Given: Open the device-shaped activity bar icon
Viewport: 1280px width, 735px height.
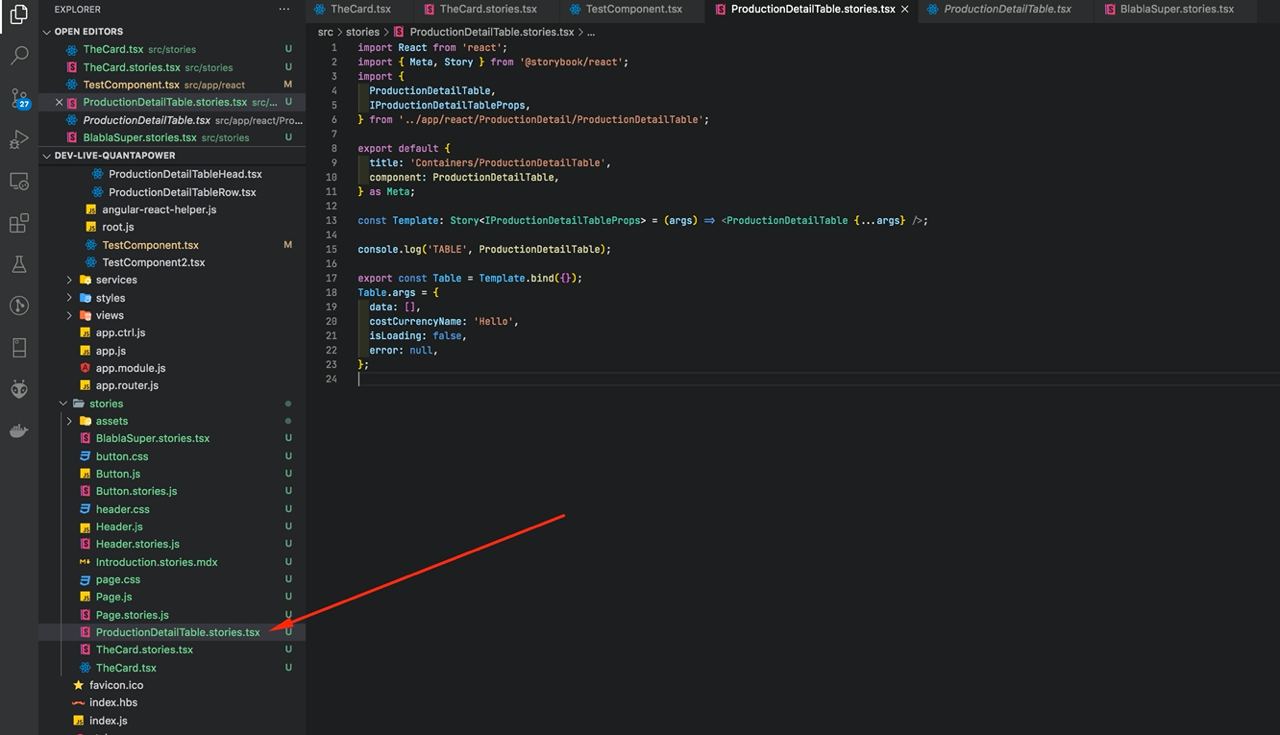Looking at the screenshot, I should click(x=19, y=348).
